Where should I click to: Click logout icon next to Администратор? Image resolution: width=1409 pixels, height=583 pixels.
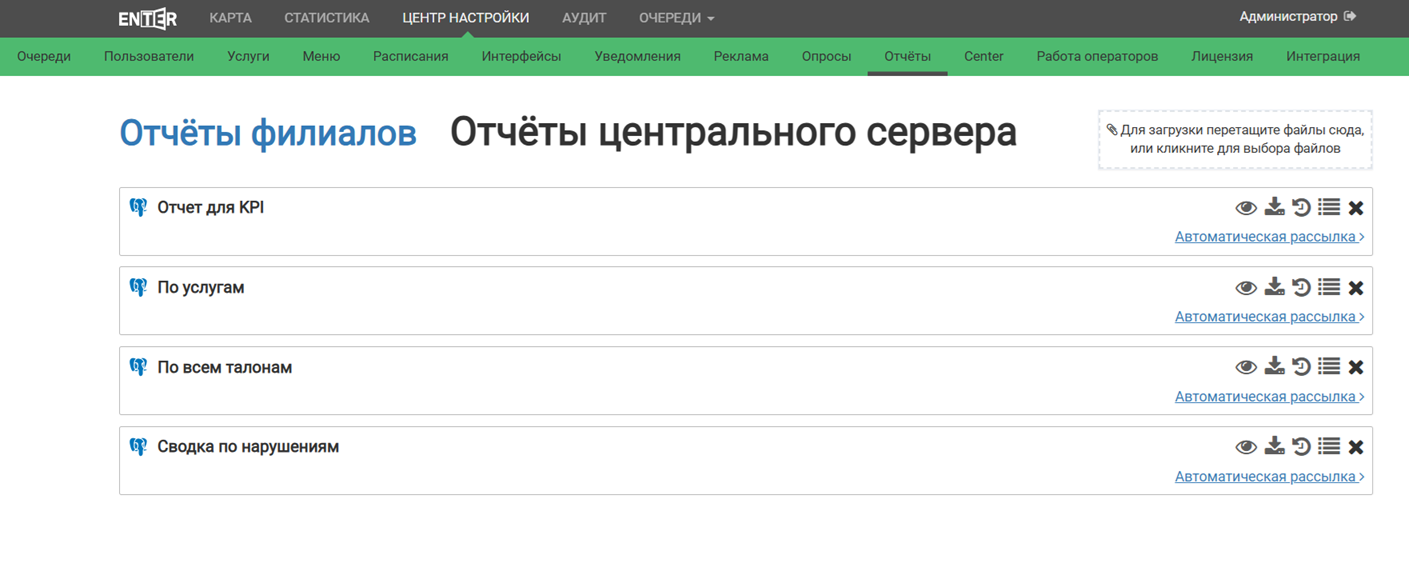pos(1350,17)
